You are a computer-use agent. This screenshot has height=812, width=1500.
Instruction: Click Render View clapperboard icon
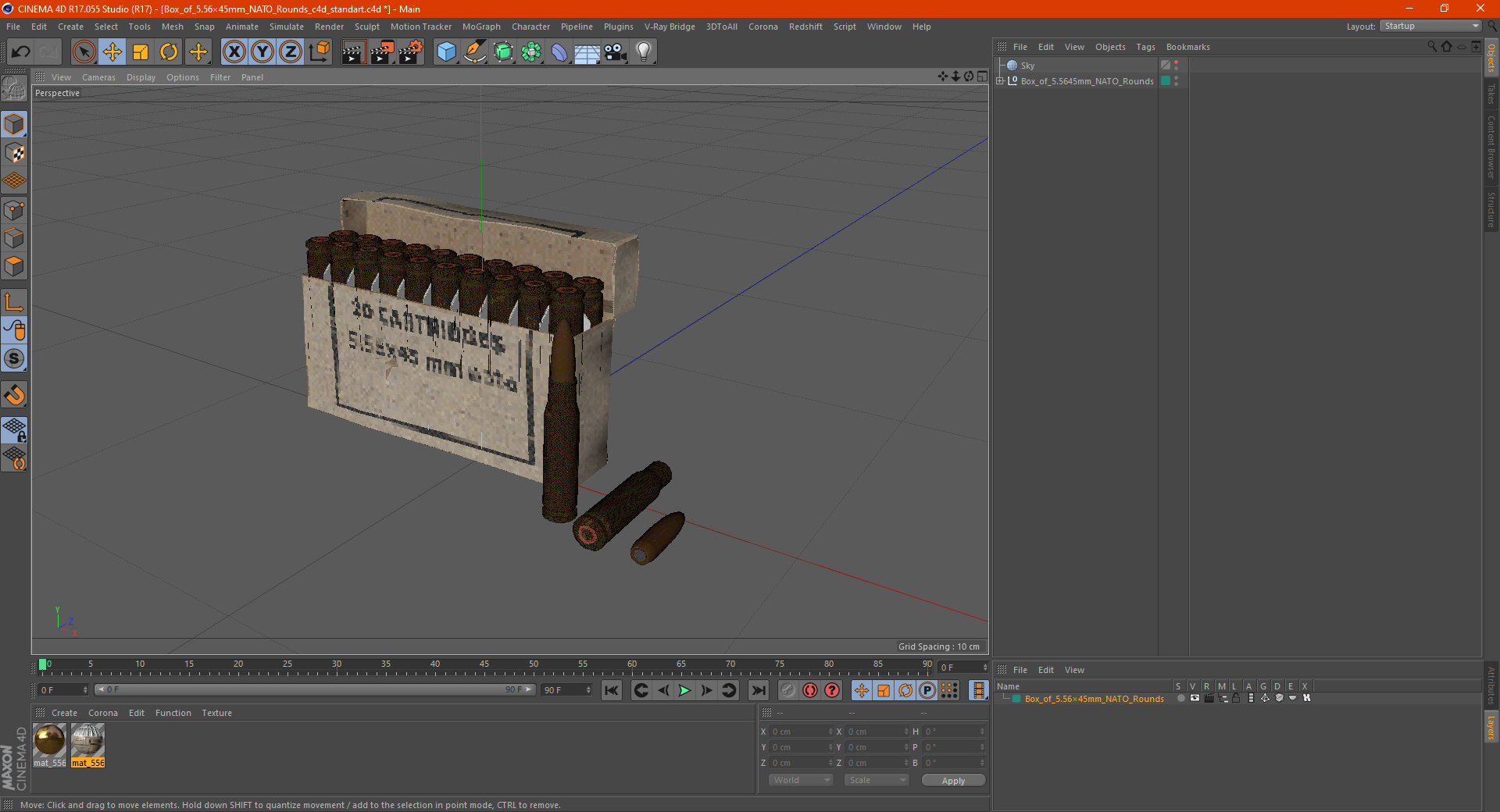click(353, 52)
